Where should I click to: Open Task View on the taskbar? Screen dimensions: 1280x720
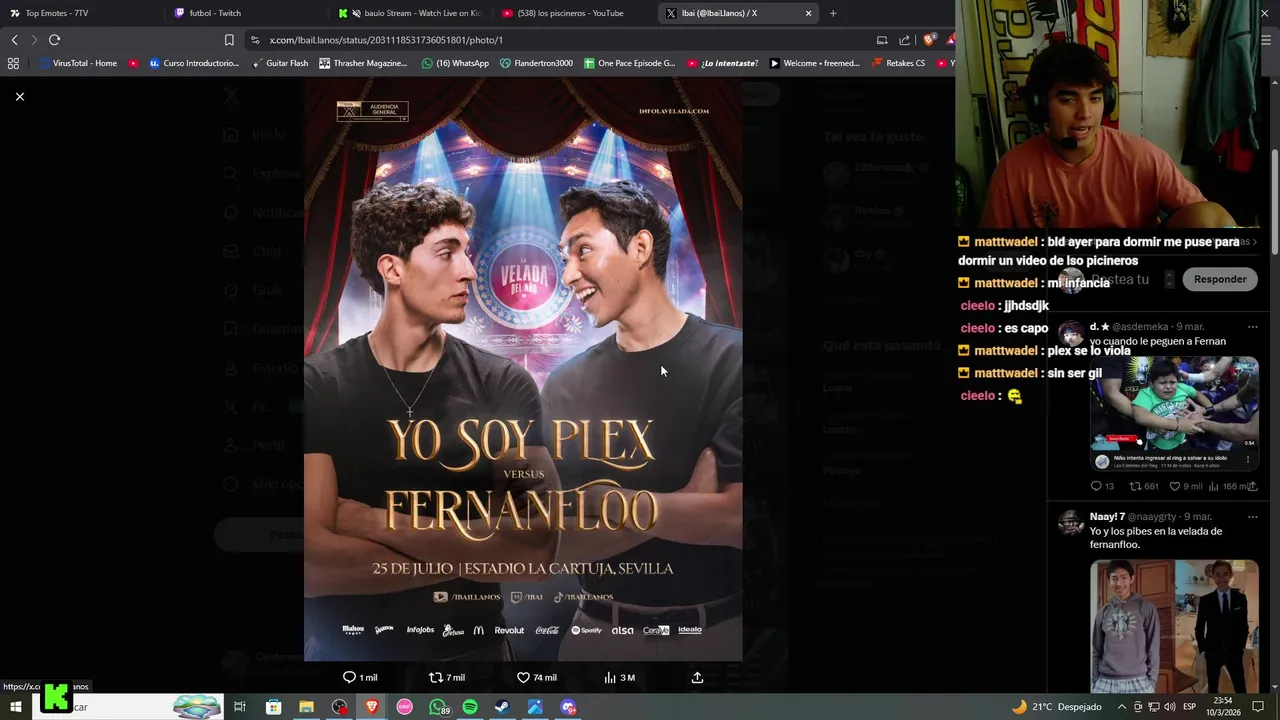pos(240,707)
